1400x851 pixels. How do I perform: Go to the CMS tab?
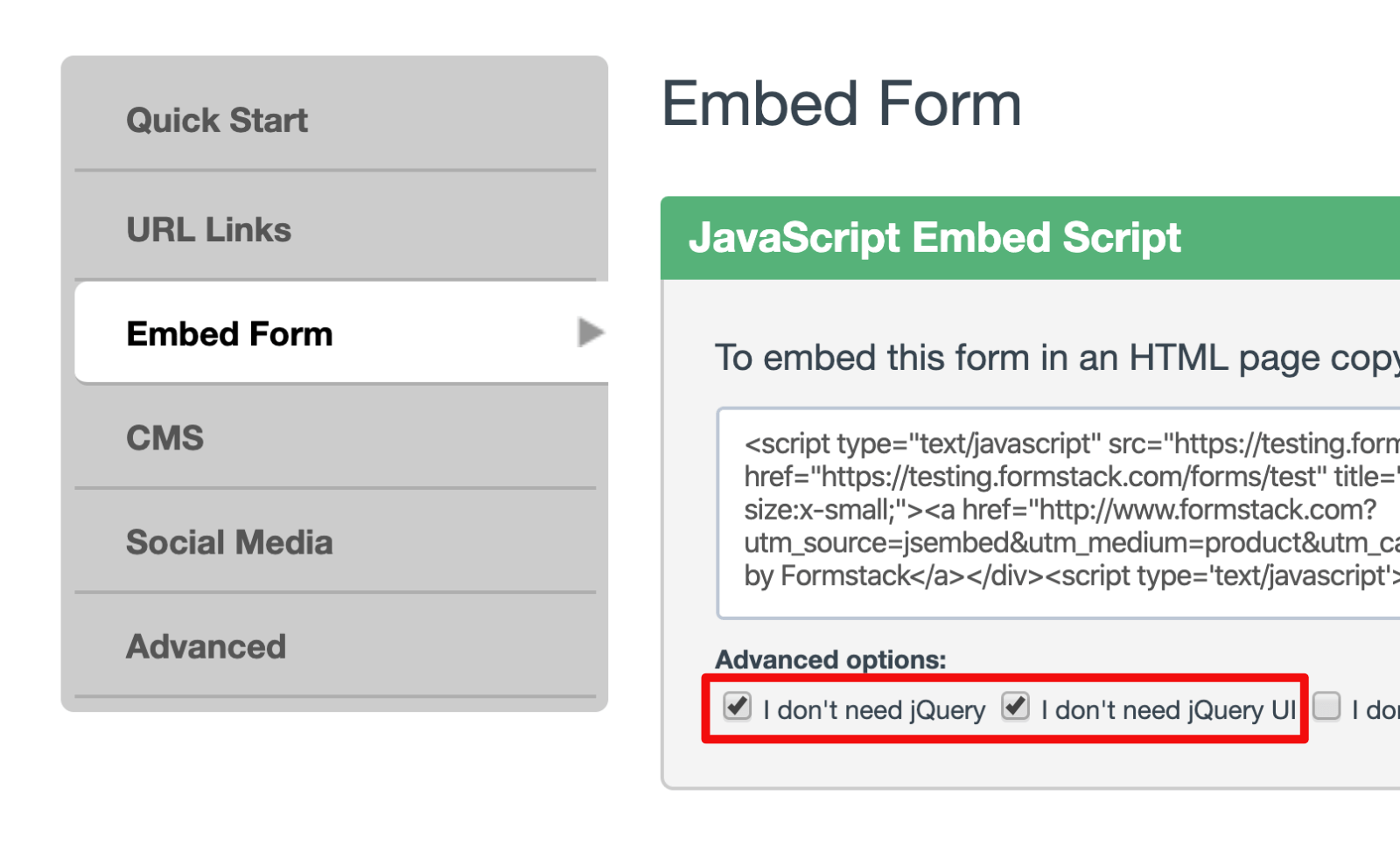(164, 437)
